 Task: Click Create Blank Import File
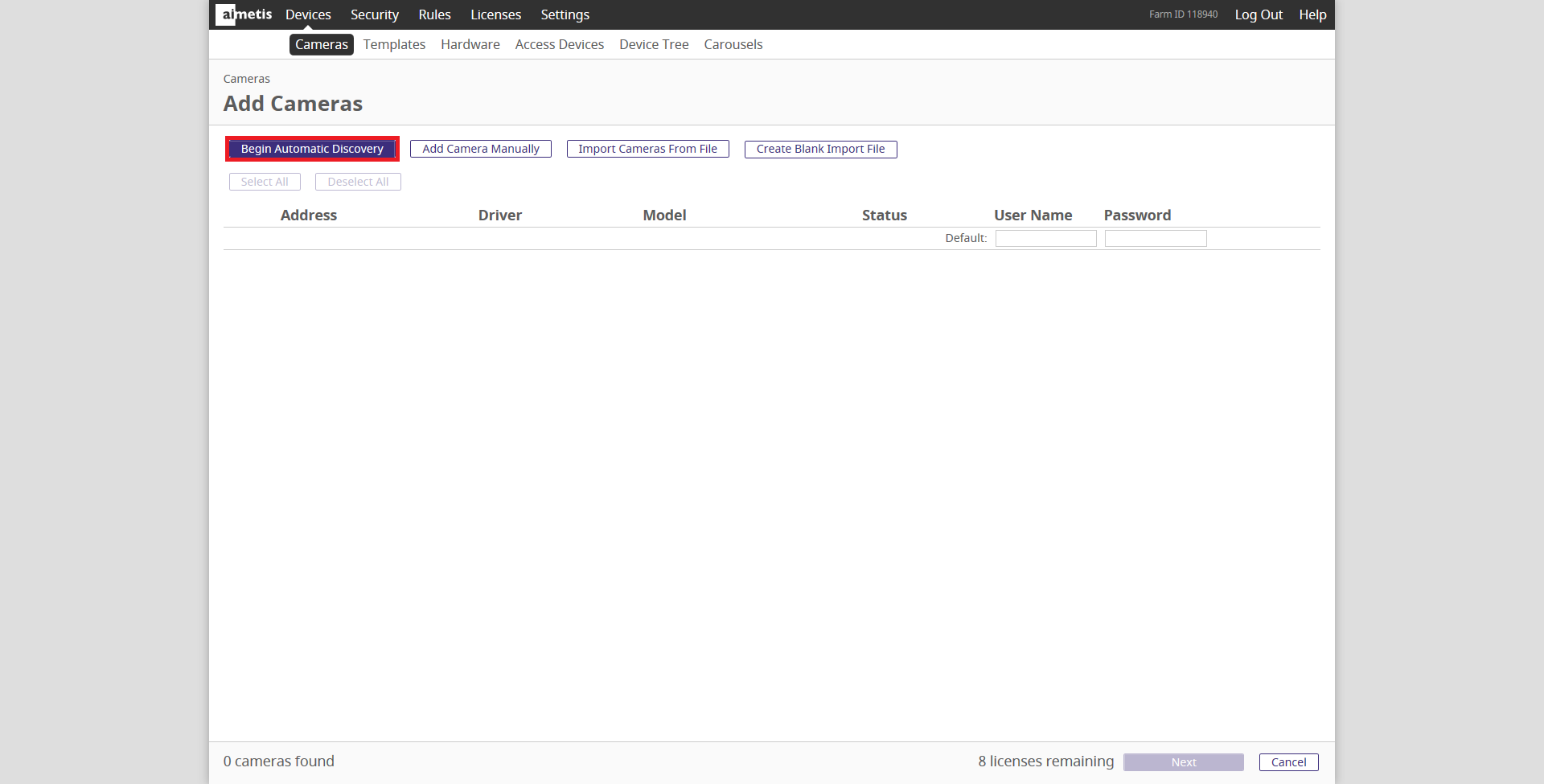point(820,149)
